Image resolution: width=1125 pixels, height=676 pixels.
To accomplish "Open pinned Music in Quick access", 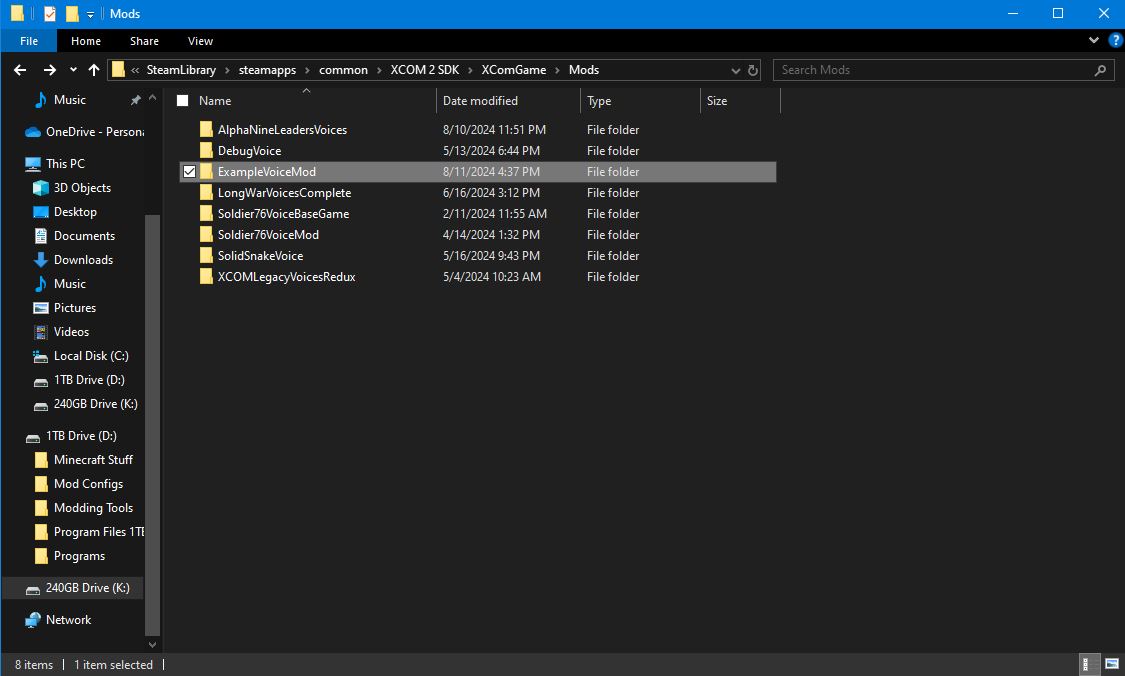I will point(70,100).
